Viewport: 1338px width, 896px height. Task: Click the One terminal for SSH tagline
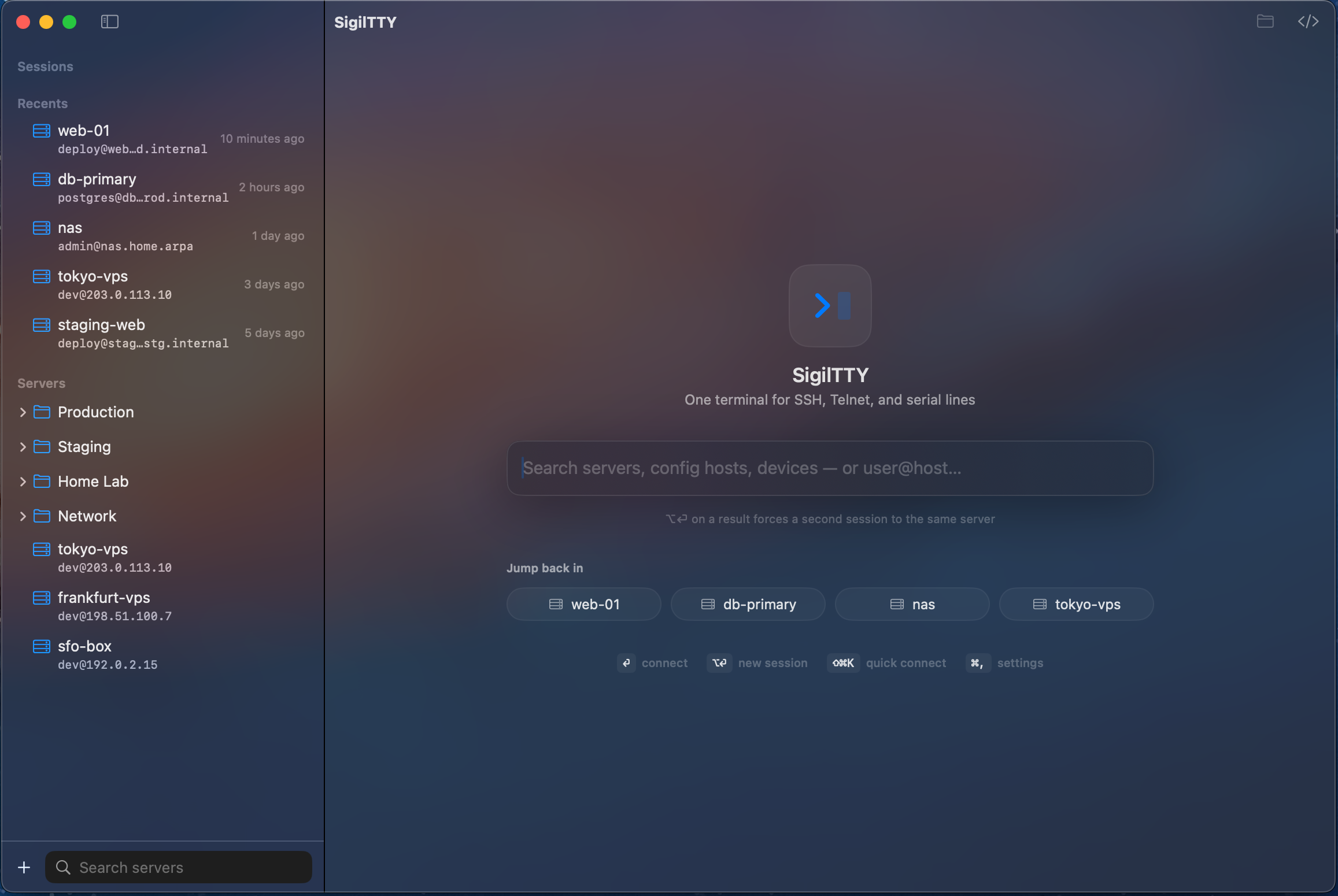[x=830, y=400]
